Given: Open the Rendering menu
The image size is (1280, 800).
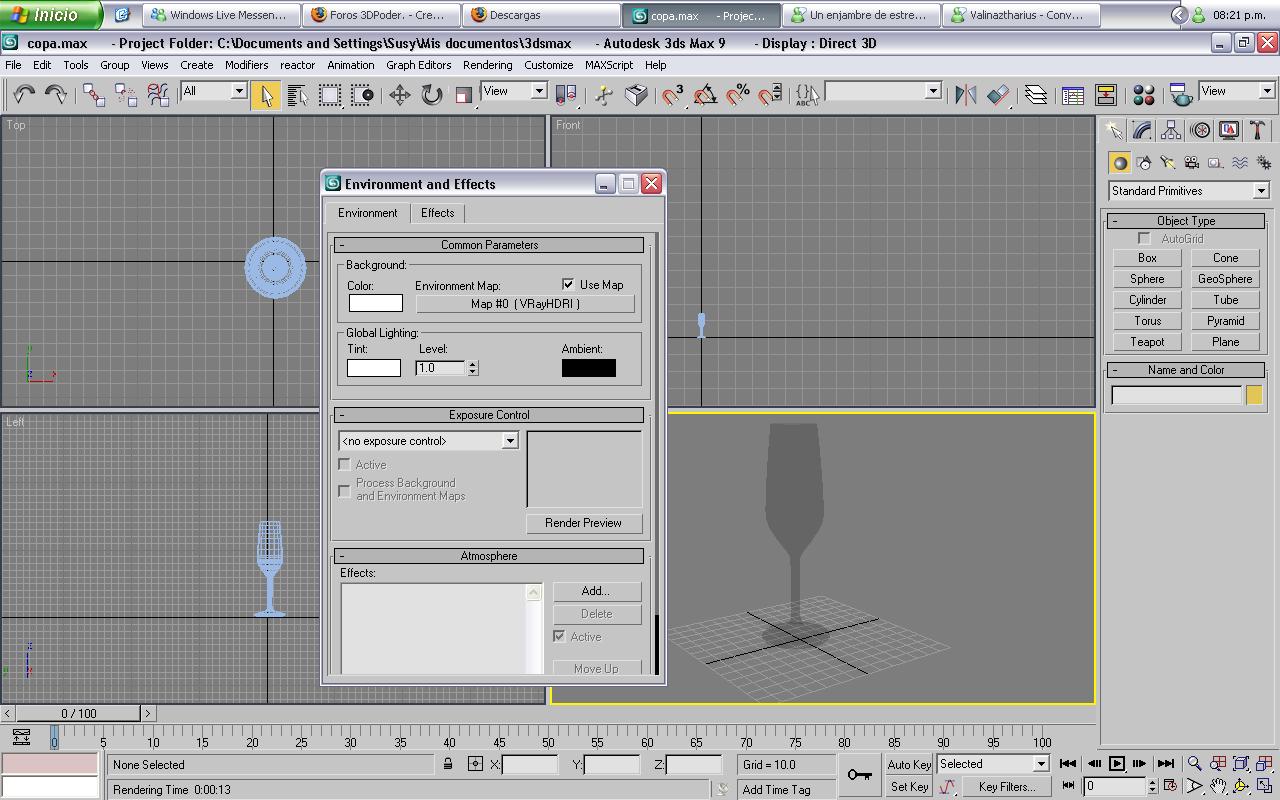Looking at the screenshot, I should (487, 65).
